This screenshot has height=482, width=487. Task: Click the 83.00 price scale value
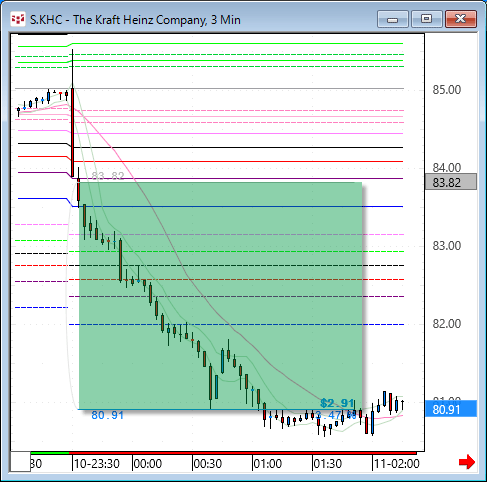click(447, 246)
